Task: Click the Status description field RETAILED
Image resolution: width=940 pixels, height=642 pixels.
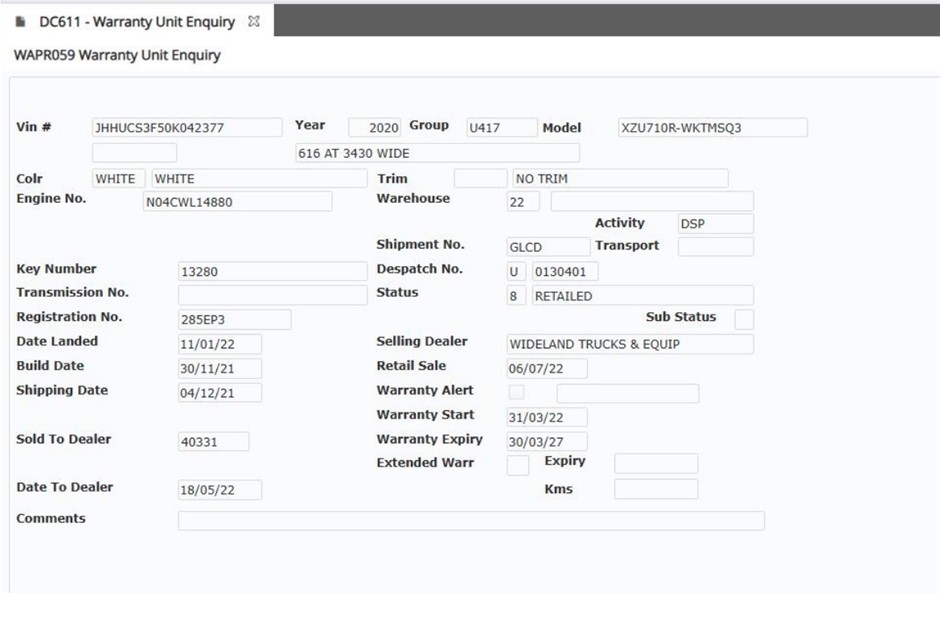Action: (x=642, y=296)
